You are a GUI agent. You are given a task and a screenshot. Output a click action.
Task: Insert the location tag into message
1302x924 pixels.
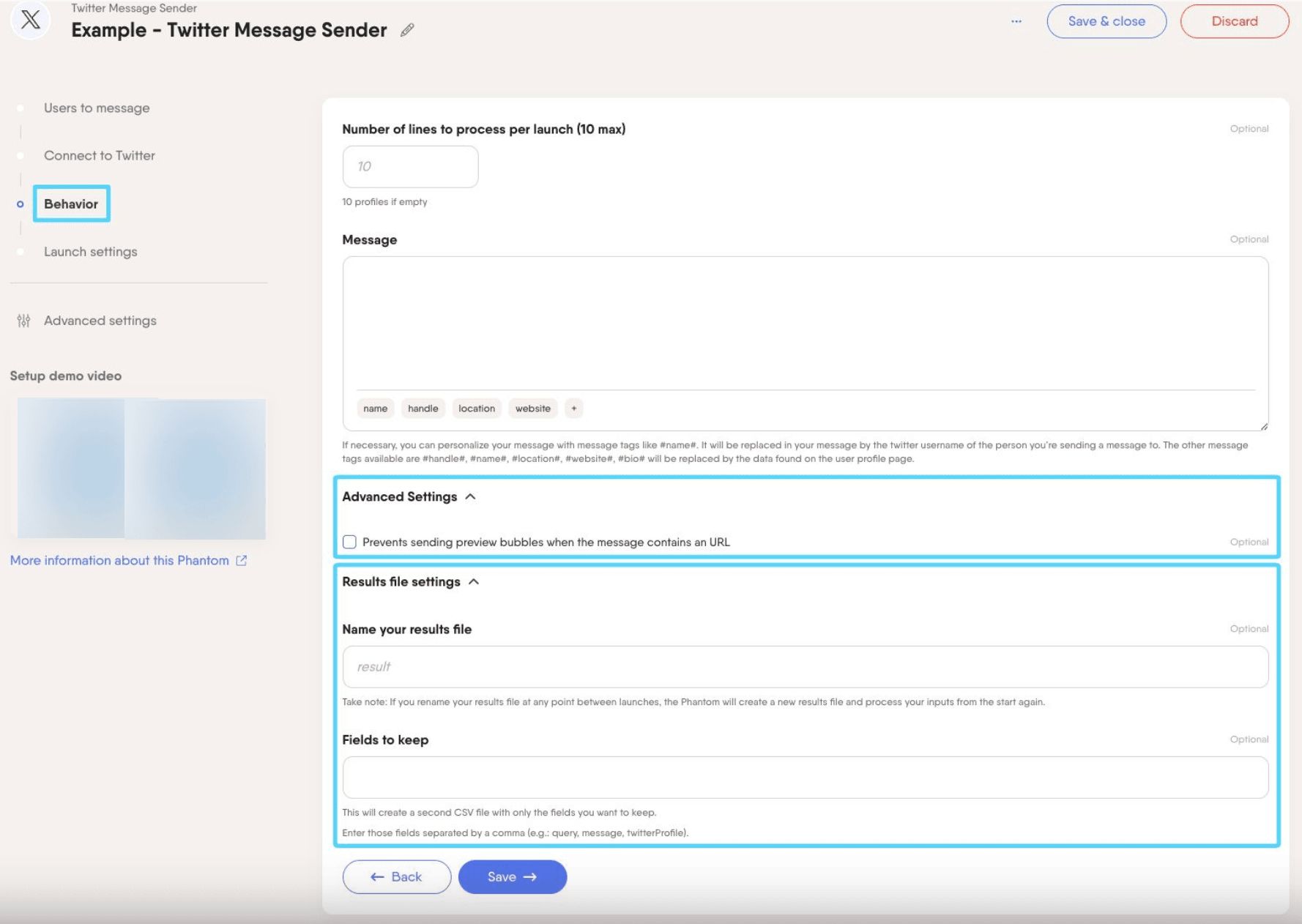click(477, 409)
